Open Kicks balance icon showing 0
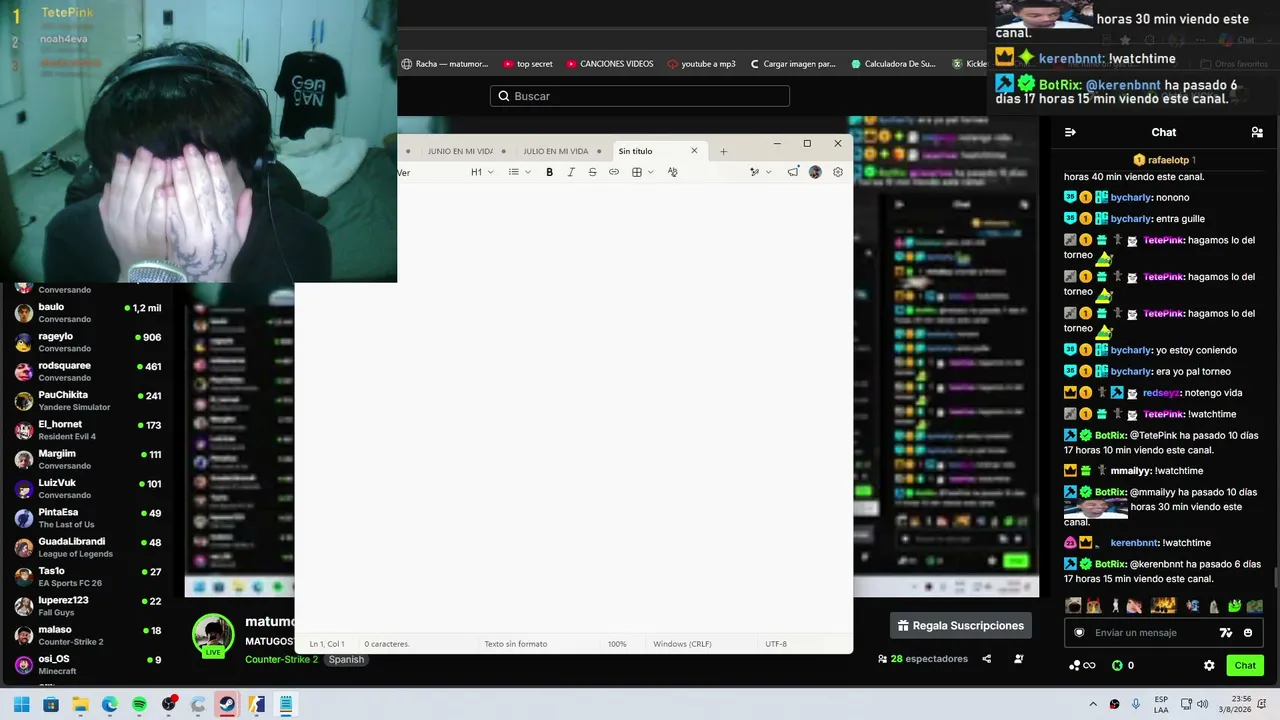 (1123, 666)
